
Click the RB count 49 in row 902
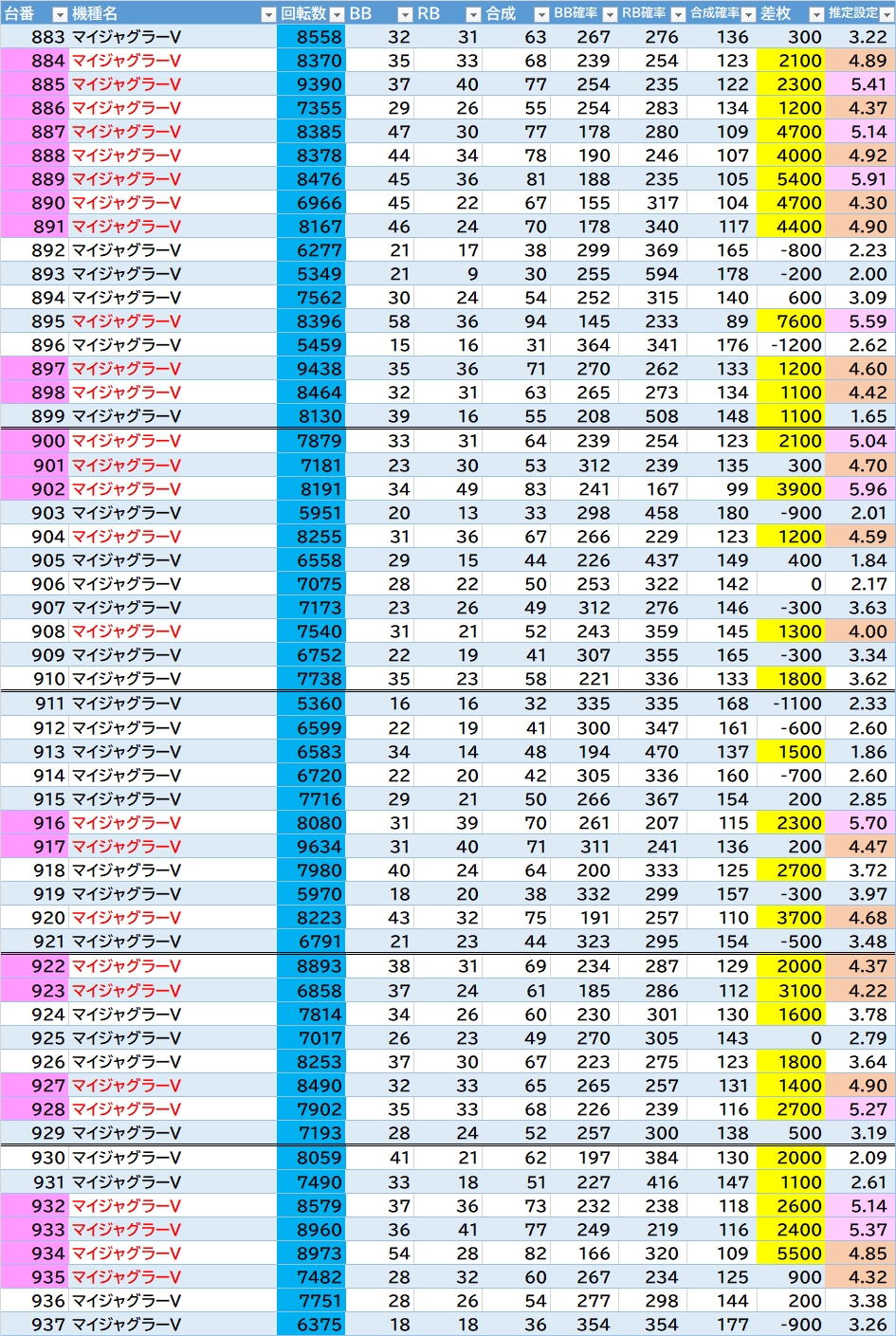coord(448,489)
